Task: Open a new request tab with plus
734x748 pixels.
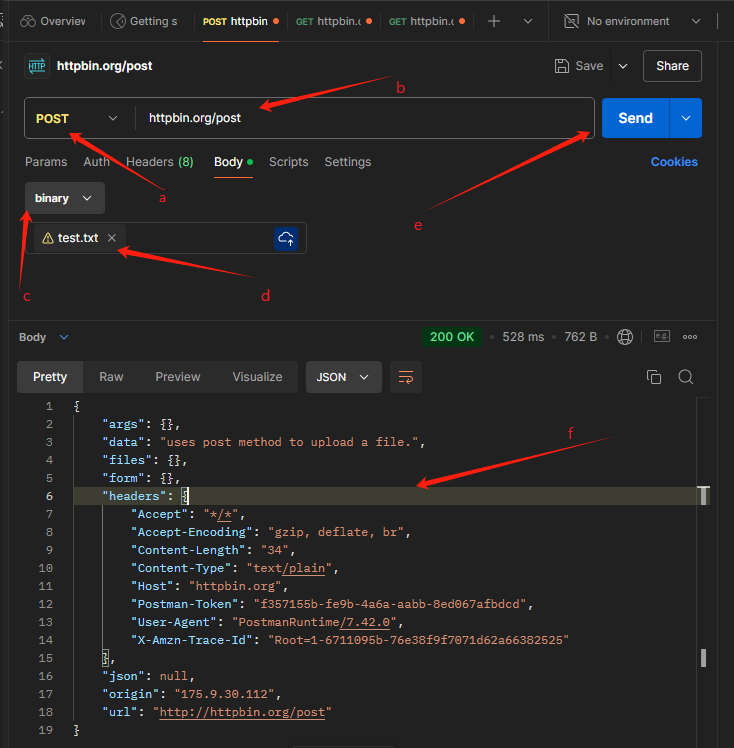Action: point(493,21)
